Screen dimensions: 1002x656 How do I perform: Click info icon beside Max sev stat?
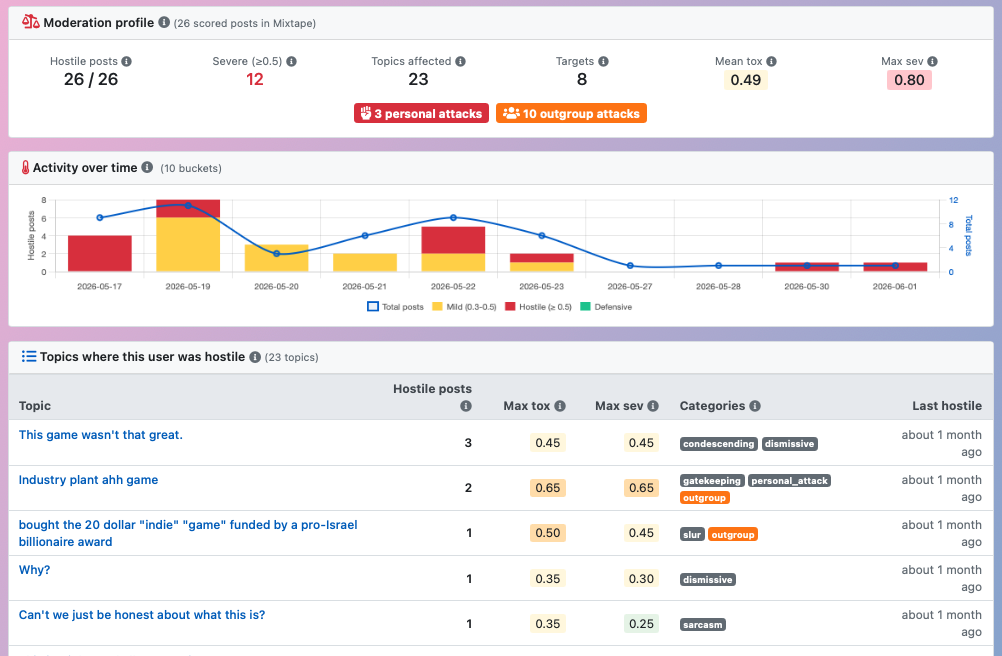tap(932, 61)
